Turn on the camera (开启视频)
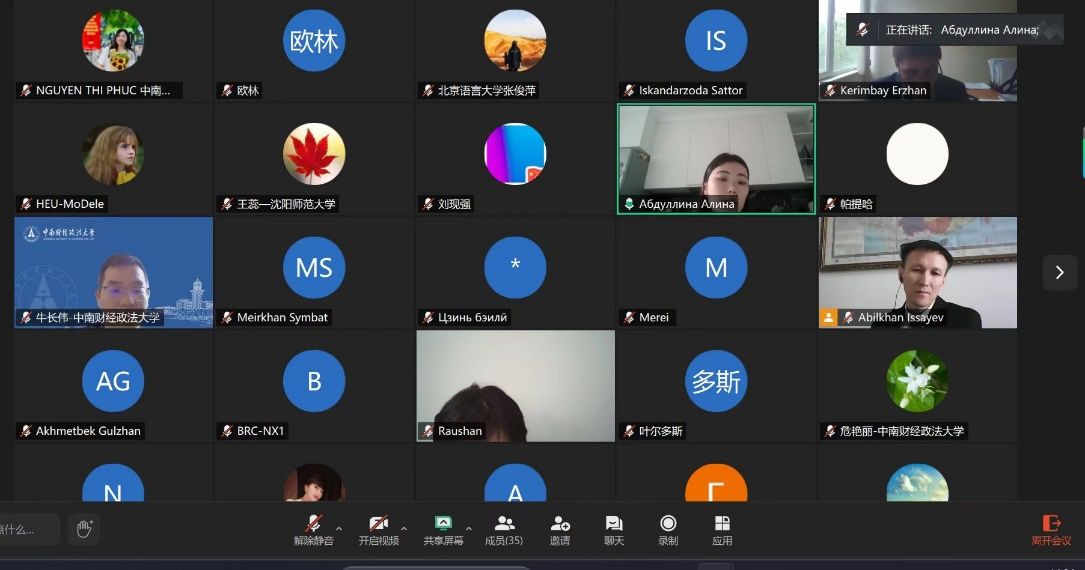Viewport: 1085px width, 570px height. (378, 528)
